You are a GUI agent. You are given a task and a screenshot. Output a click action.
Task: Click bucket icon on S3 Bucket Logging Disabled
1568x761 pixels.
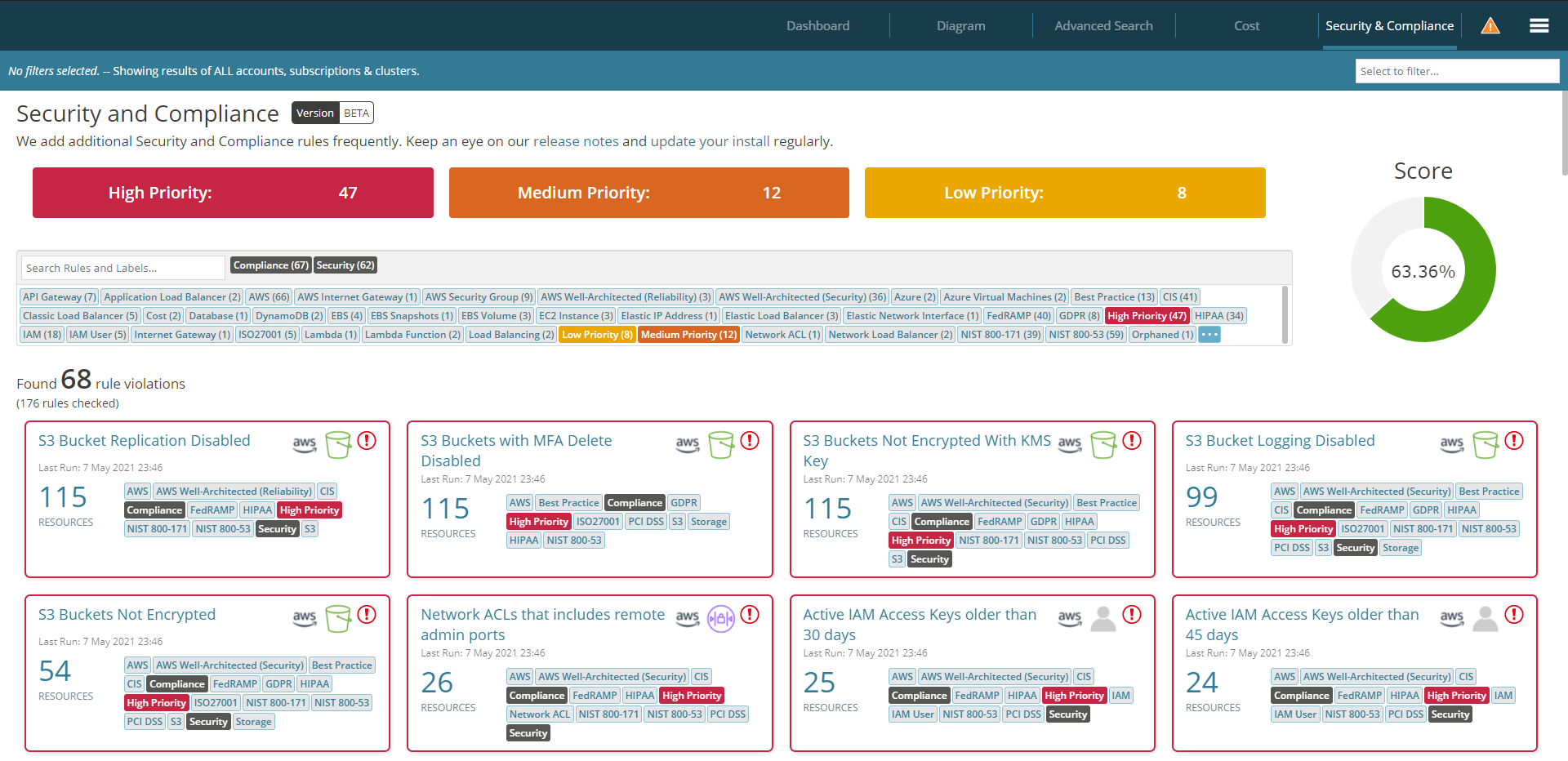1486,445
